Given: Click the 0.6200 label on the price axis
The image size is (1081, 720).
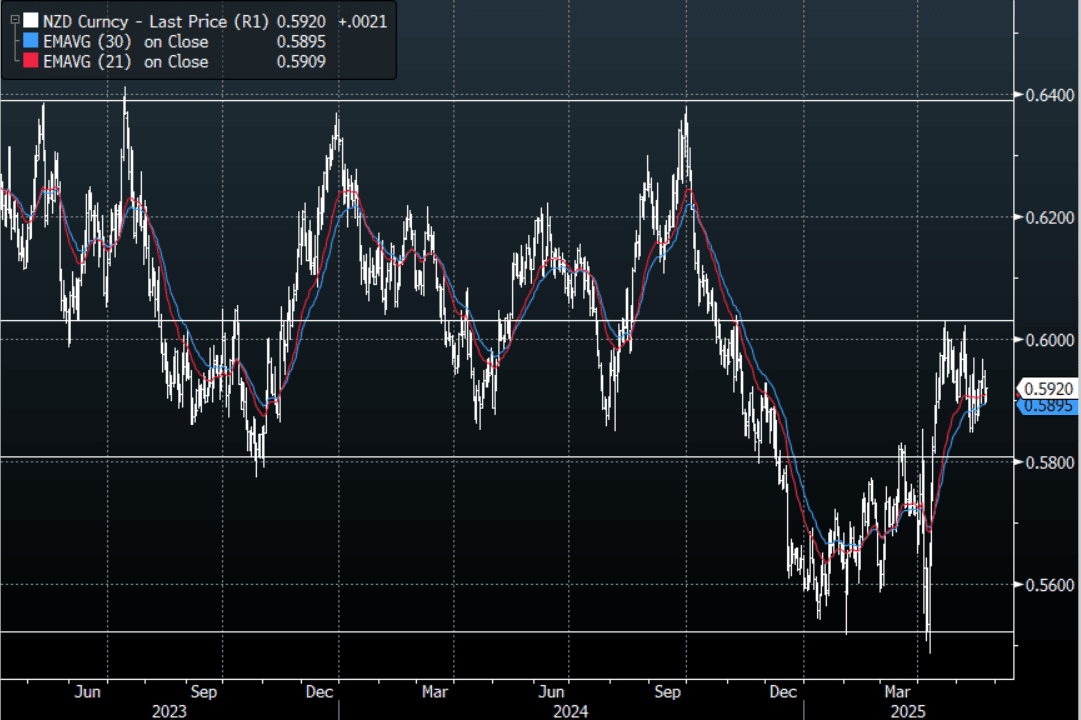Looking at the screenshot, I should coord(1046,217).
